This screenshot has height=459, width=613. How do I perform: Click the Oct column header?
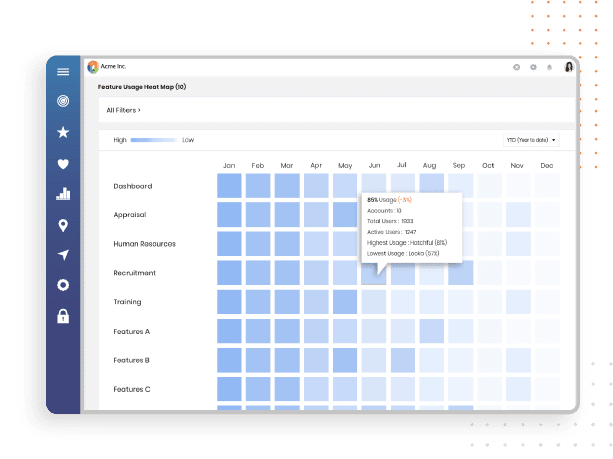[488, 166]
